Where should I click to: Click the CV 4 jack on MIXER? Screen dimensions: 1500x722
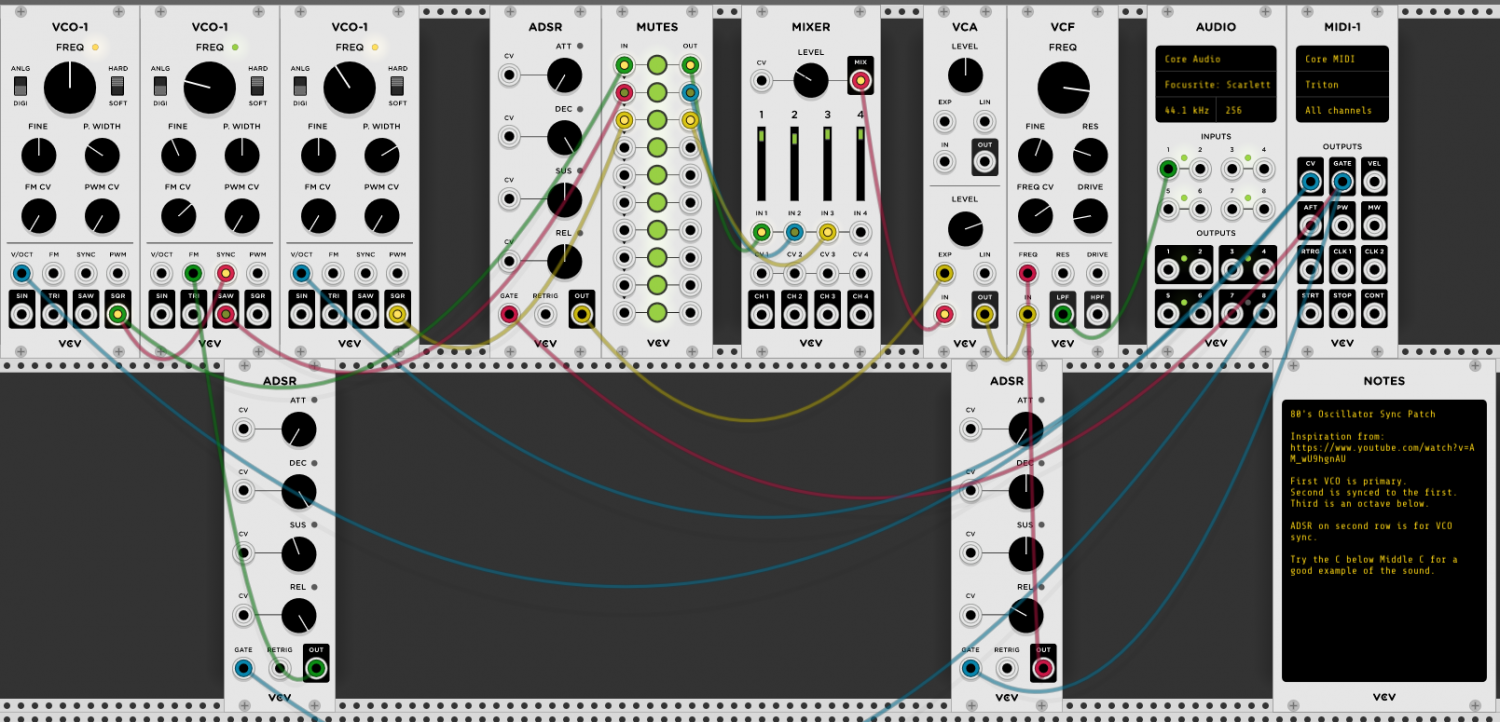860,273
